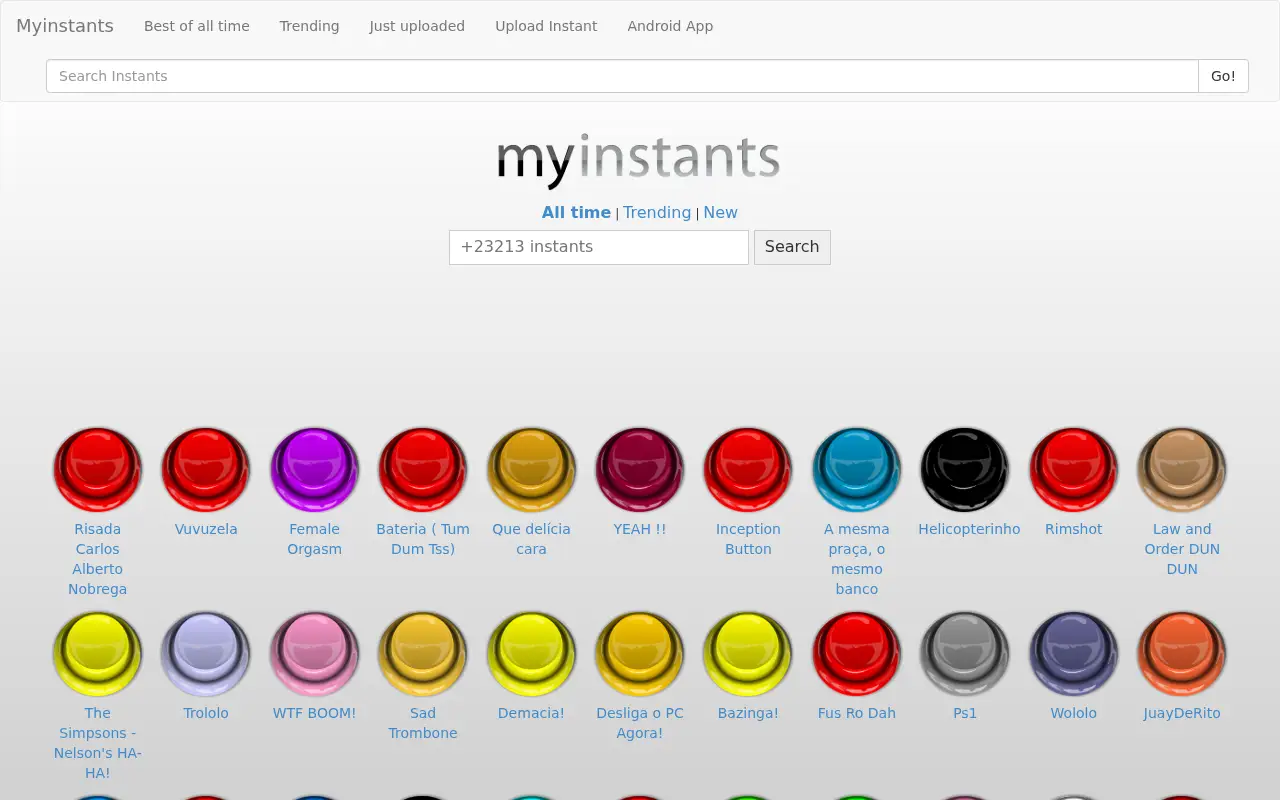The height and width of the screenshot is (800, 1280).
Task: Play the black Helicopterinho button
Action: pos(965,469)
